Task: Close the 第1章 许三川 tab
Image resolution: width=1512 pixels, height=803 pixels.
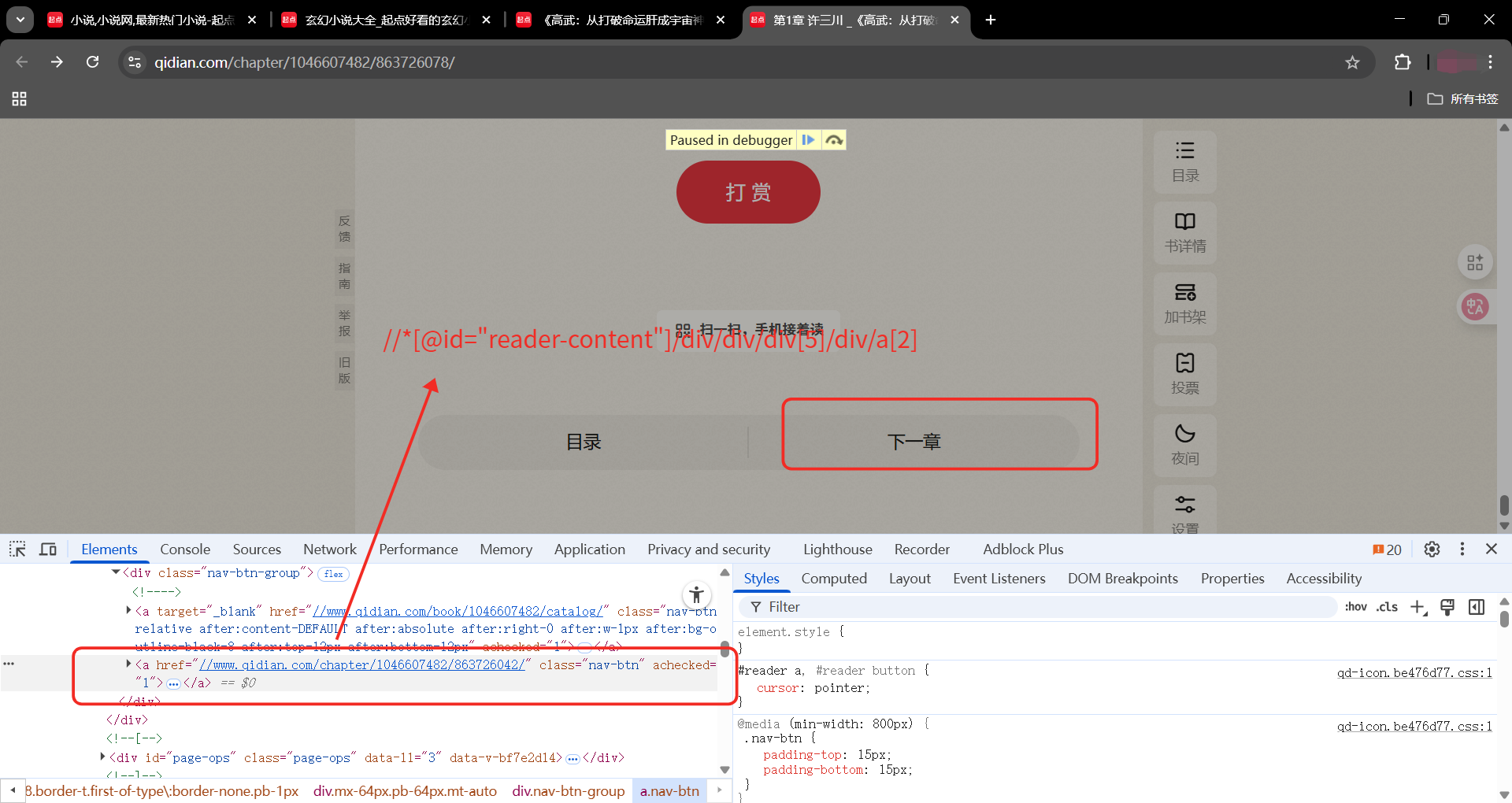Action: pos(954,20)
